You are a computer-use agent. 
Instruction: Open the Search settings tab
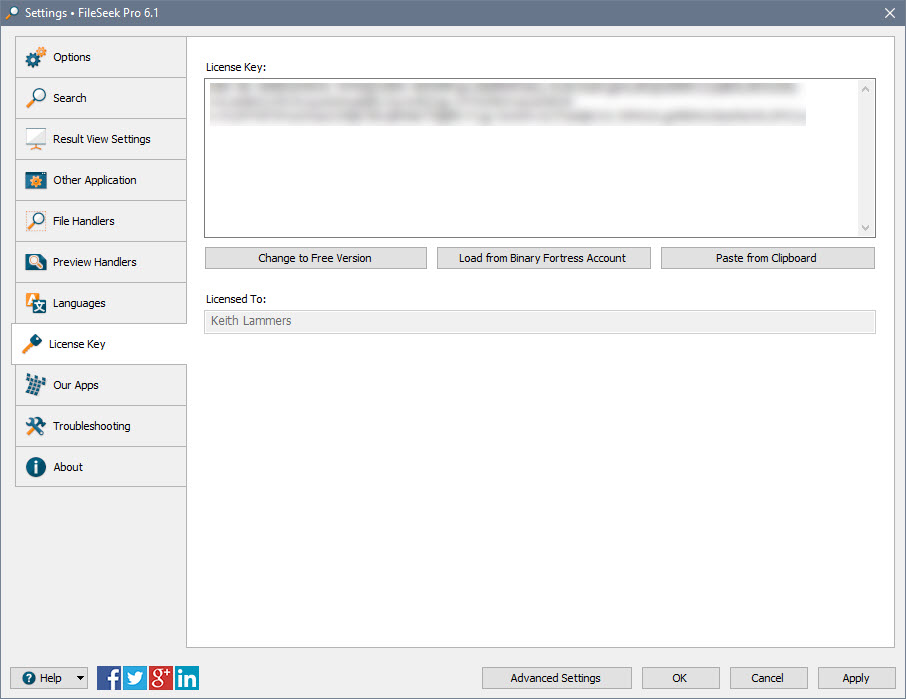101,98
